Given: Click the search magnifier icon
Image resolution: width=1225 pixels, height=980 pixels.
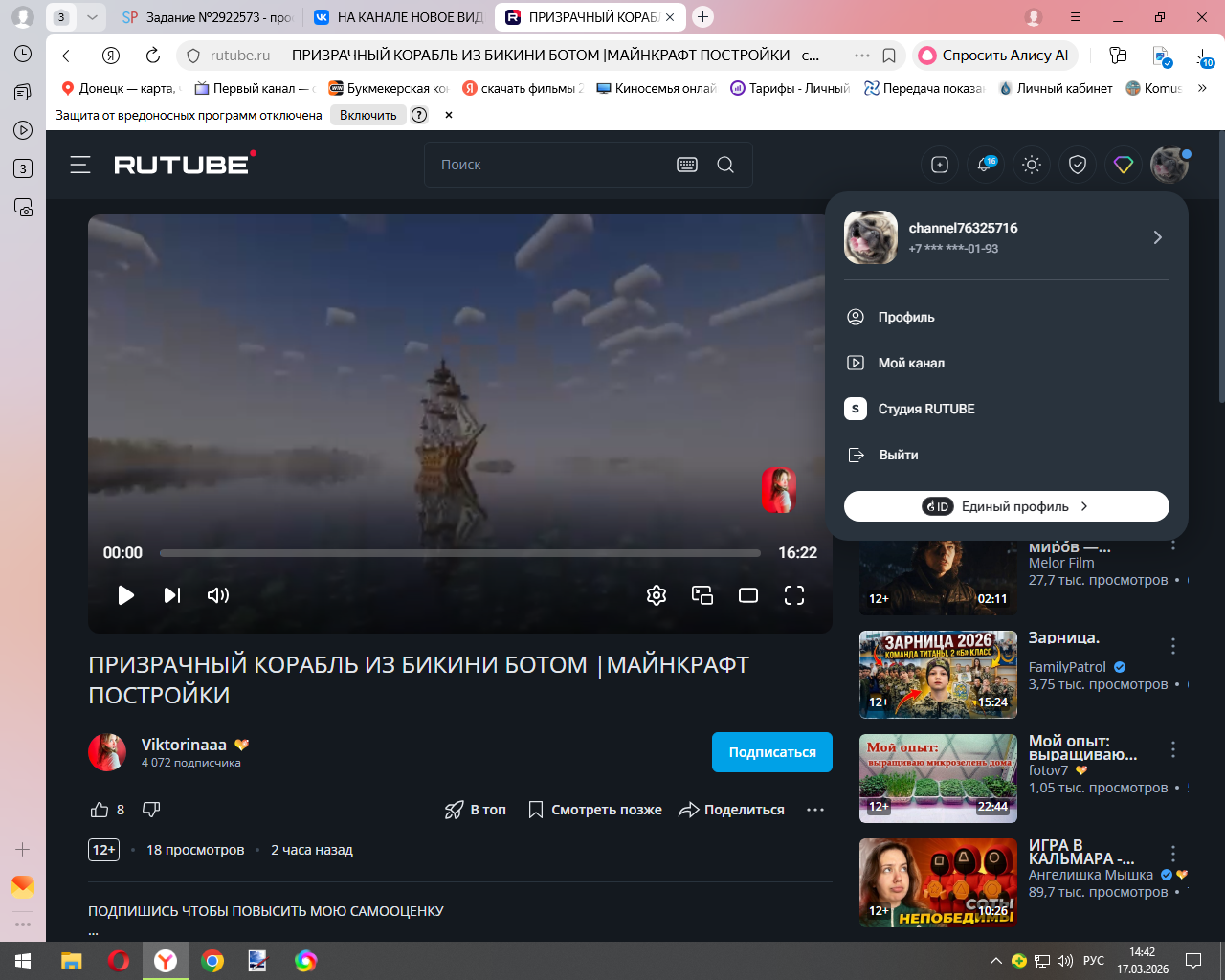Looking at the screenshot, I should point(725,165).
